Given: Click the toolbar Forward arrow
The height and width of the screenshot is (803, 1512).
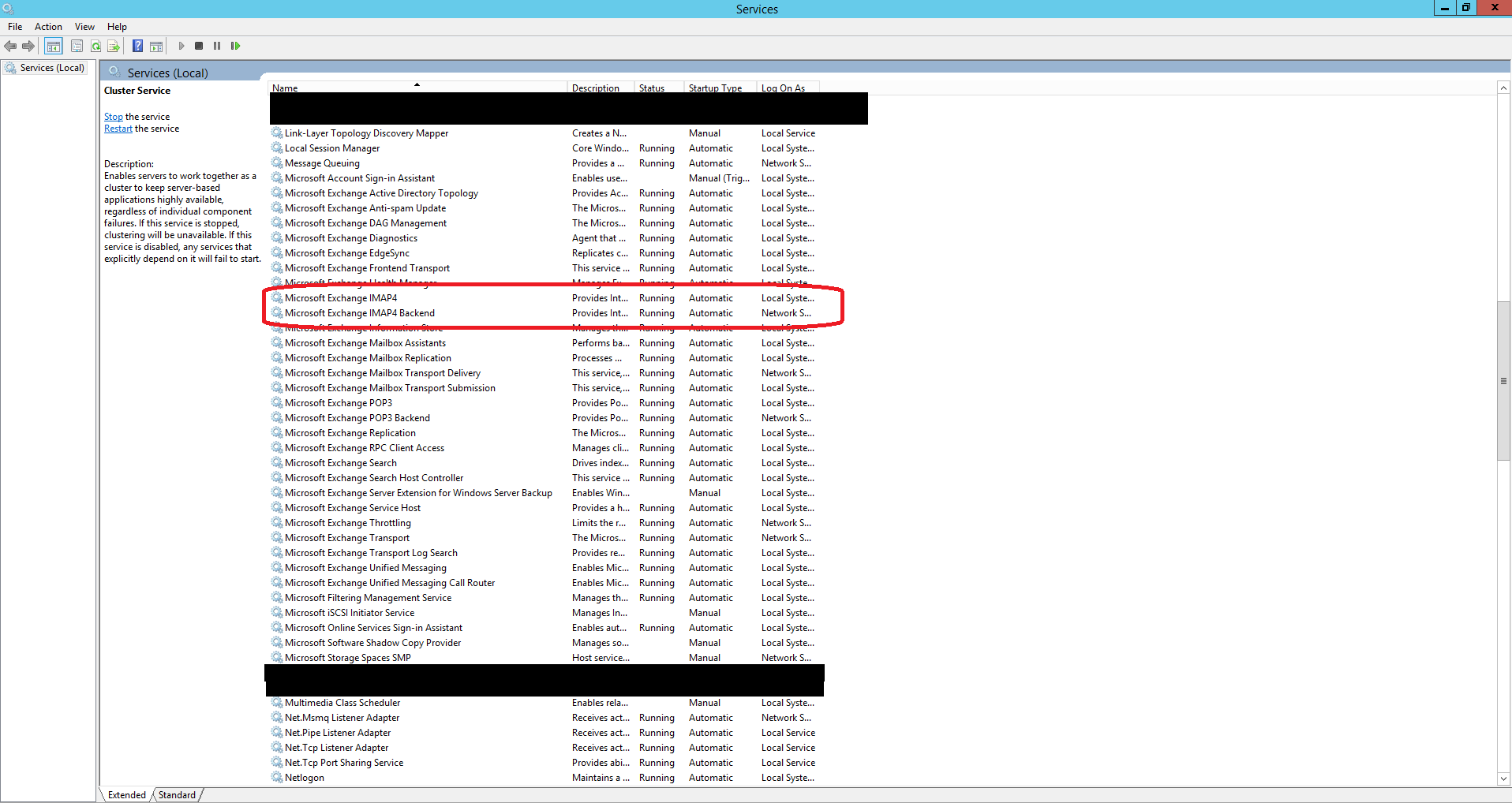Looking at the screenshot, I should click(x=28, y=46).
